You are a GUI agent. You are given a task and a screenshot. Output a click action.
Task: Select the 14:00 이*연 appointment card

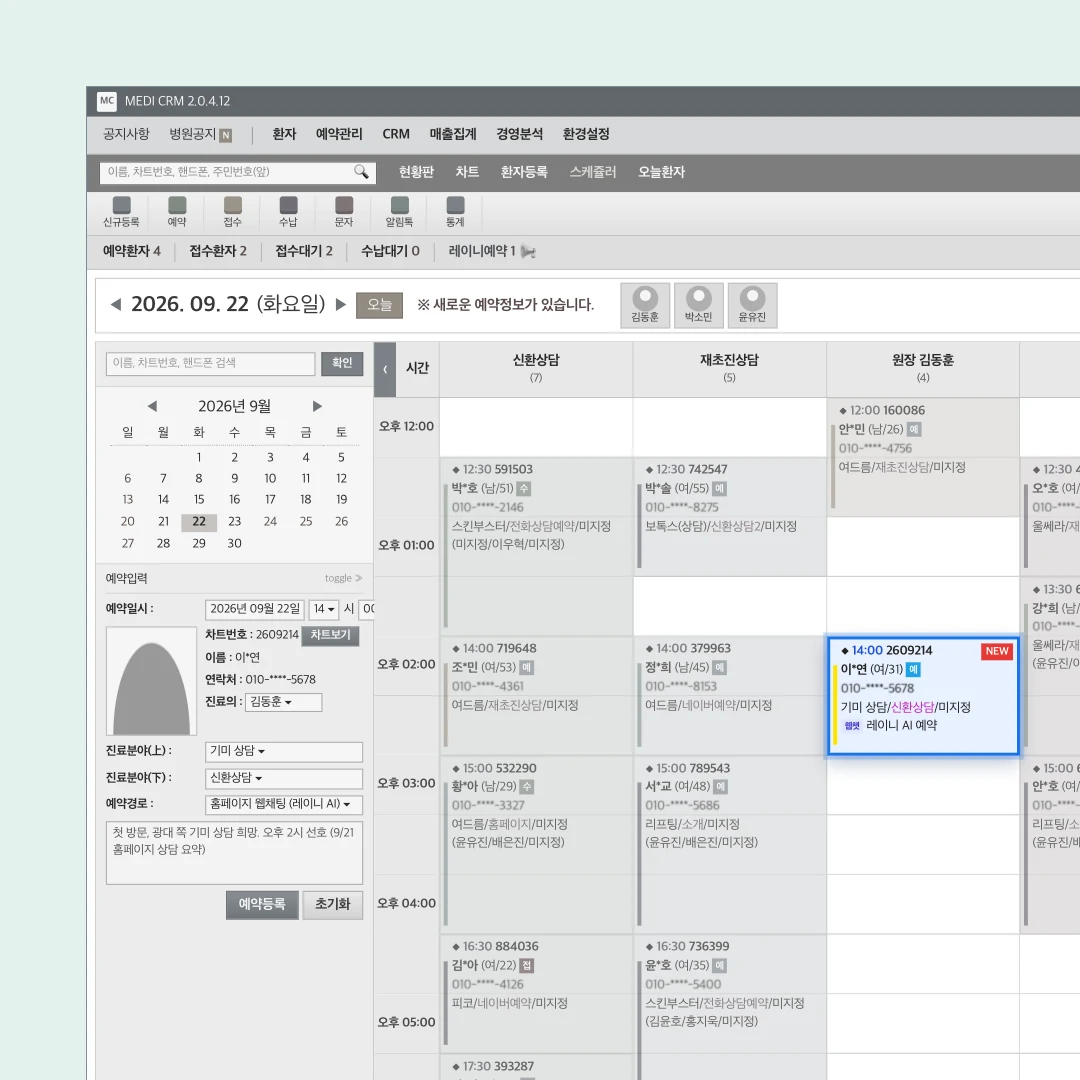tap(923, 696)
